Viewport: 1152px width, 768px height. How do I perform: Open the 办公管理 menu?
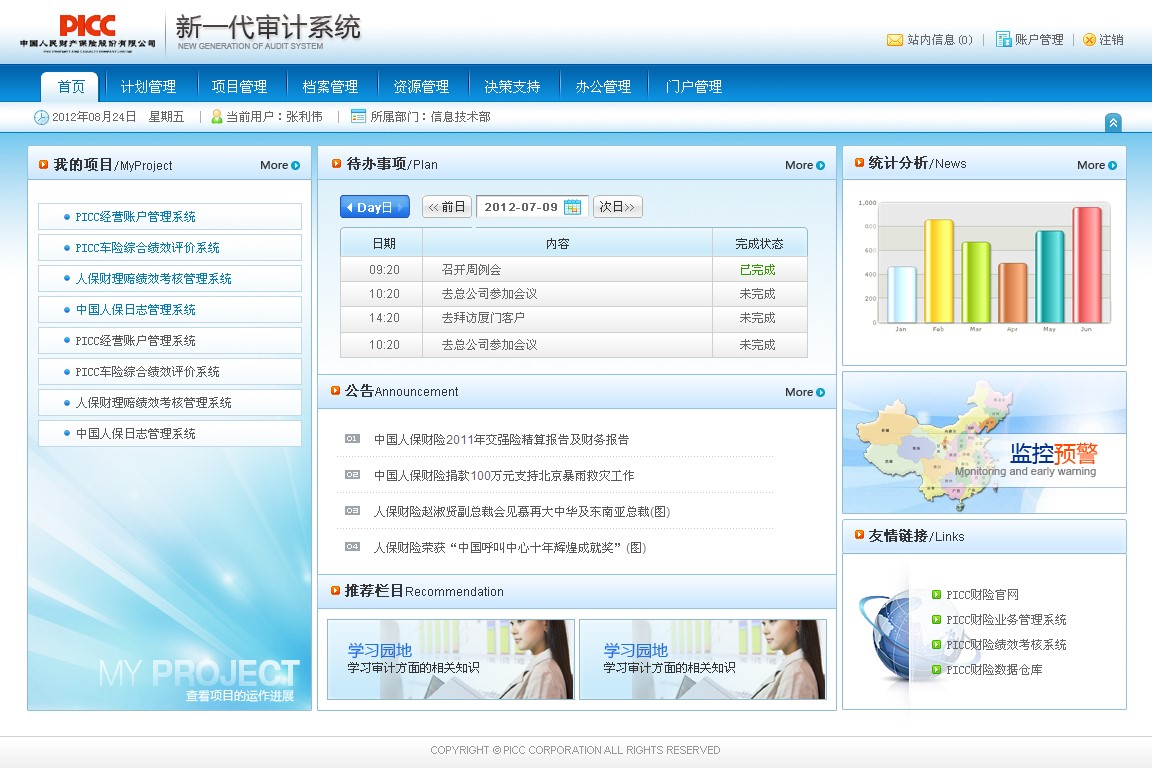tap(603, 87)
